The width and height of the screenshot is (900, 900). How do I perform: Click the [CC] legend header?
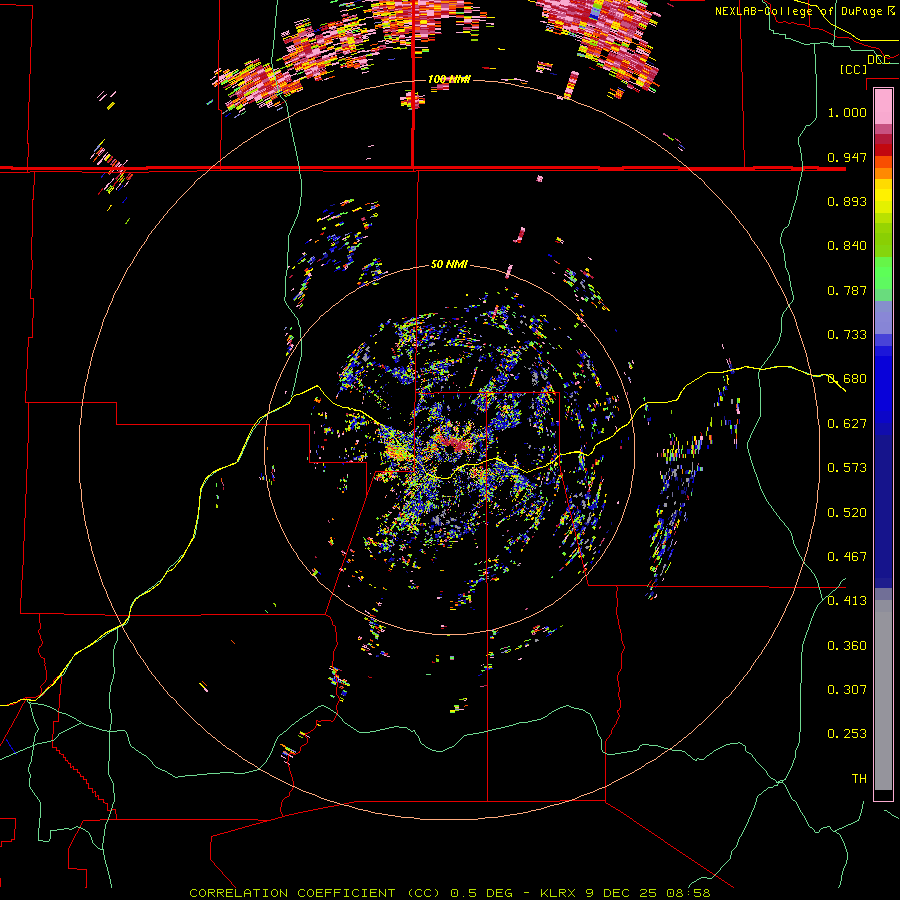pyautogui.click(x=854, y=69)
